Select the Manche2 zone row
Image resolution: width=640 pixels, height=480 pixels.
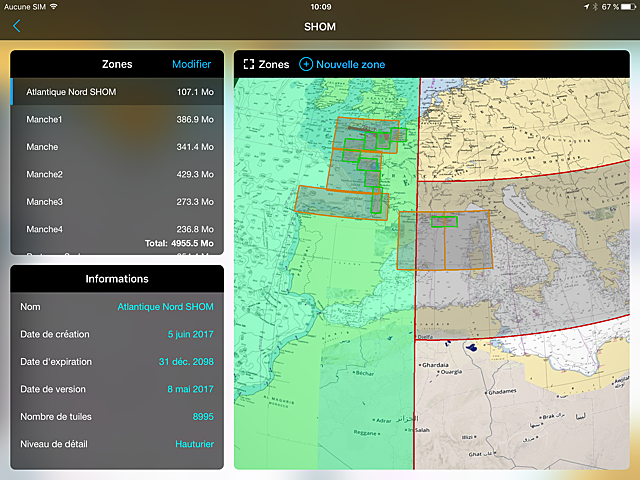pos(117,174)
